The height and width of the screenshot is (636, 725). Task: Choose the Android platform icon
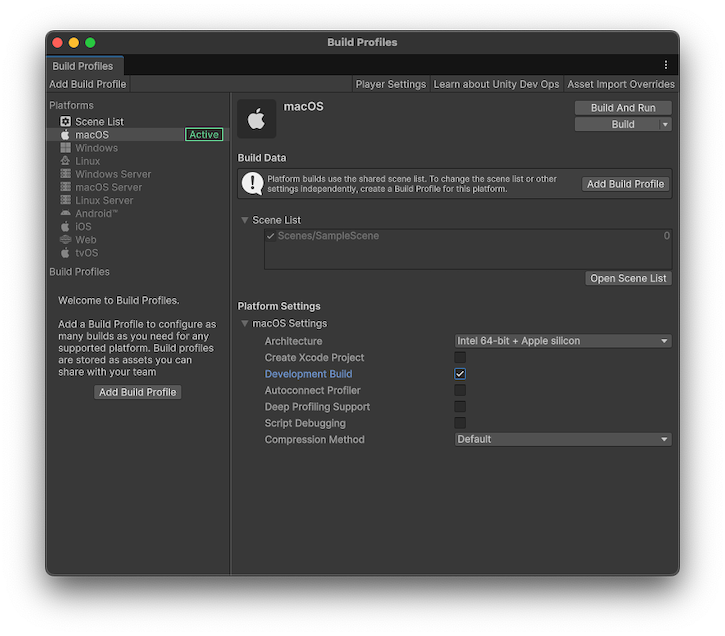(x=66, y=214)
